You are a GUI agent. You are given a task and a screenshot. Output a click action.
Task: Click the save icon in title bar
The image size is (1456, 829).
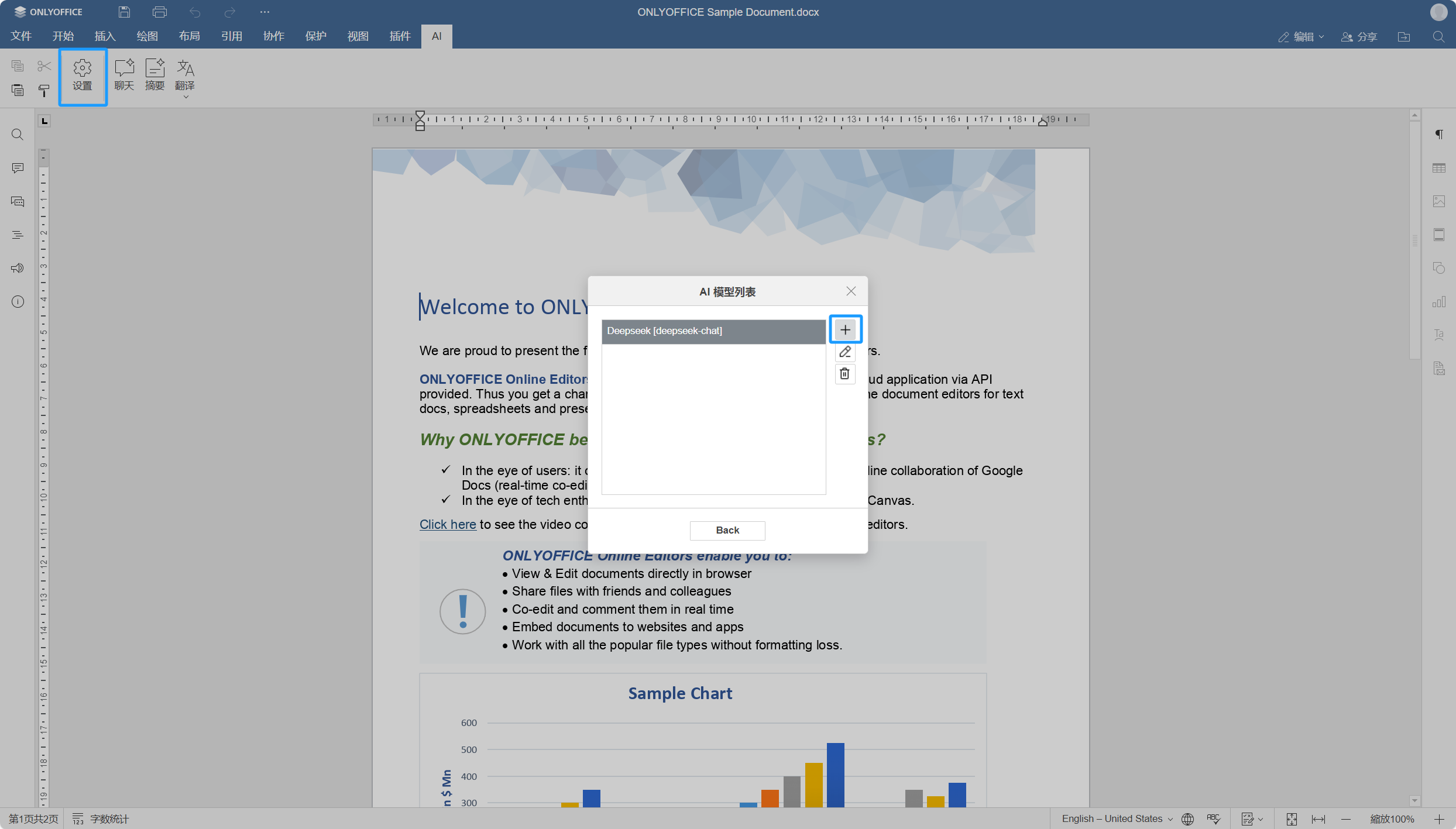(124, 12)
